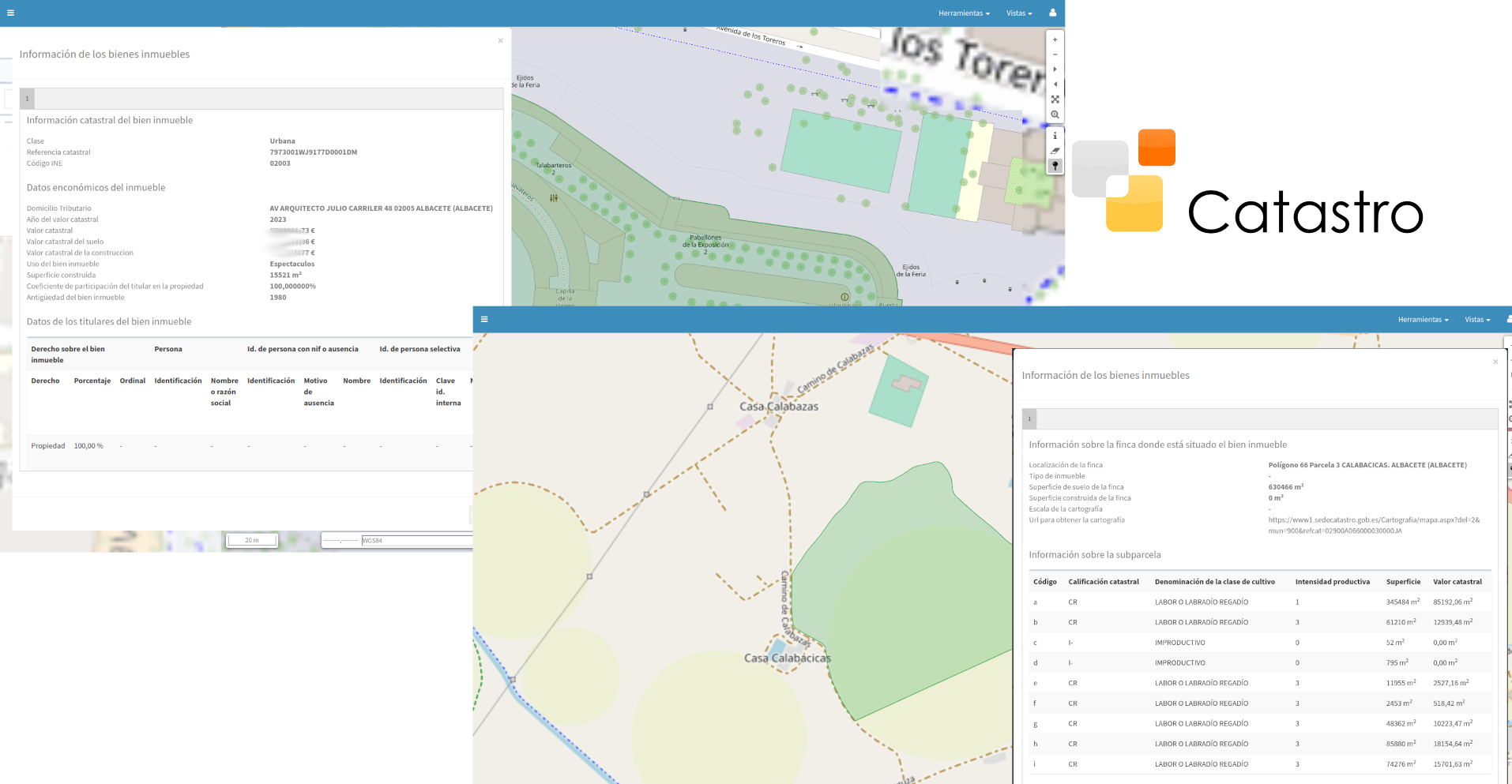Screen dimensions: 1512x784
Task: Select the zoom box magnifier tool
Action: pos(1055,114)
